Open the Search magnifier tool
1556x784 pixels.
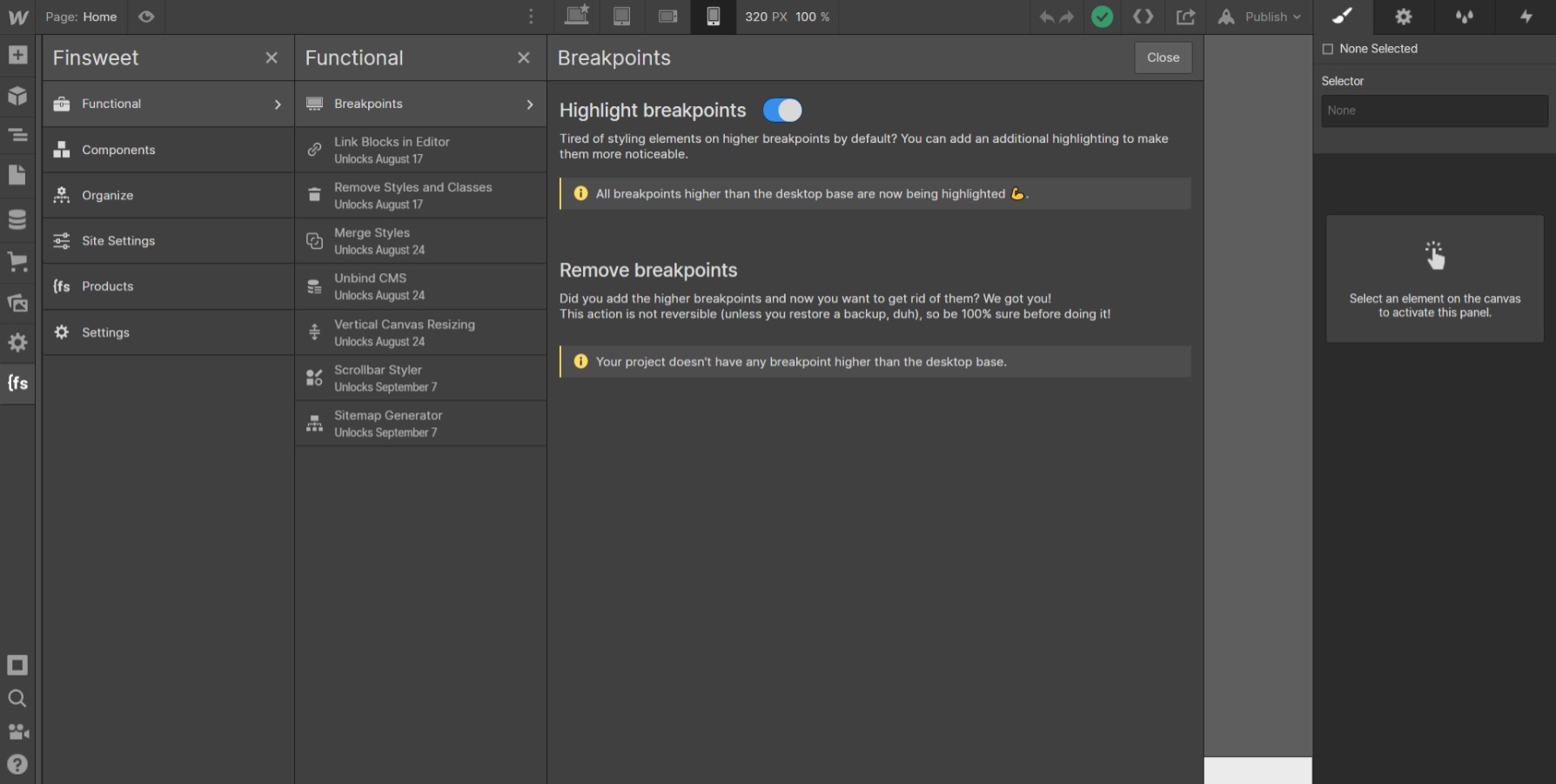pos(17,698)
